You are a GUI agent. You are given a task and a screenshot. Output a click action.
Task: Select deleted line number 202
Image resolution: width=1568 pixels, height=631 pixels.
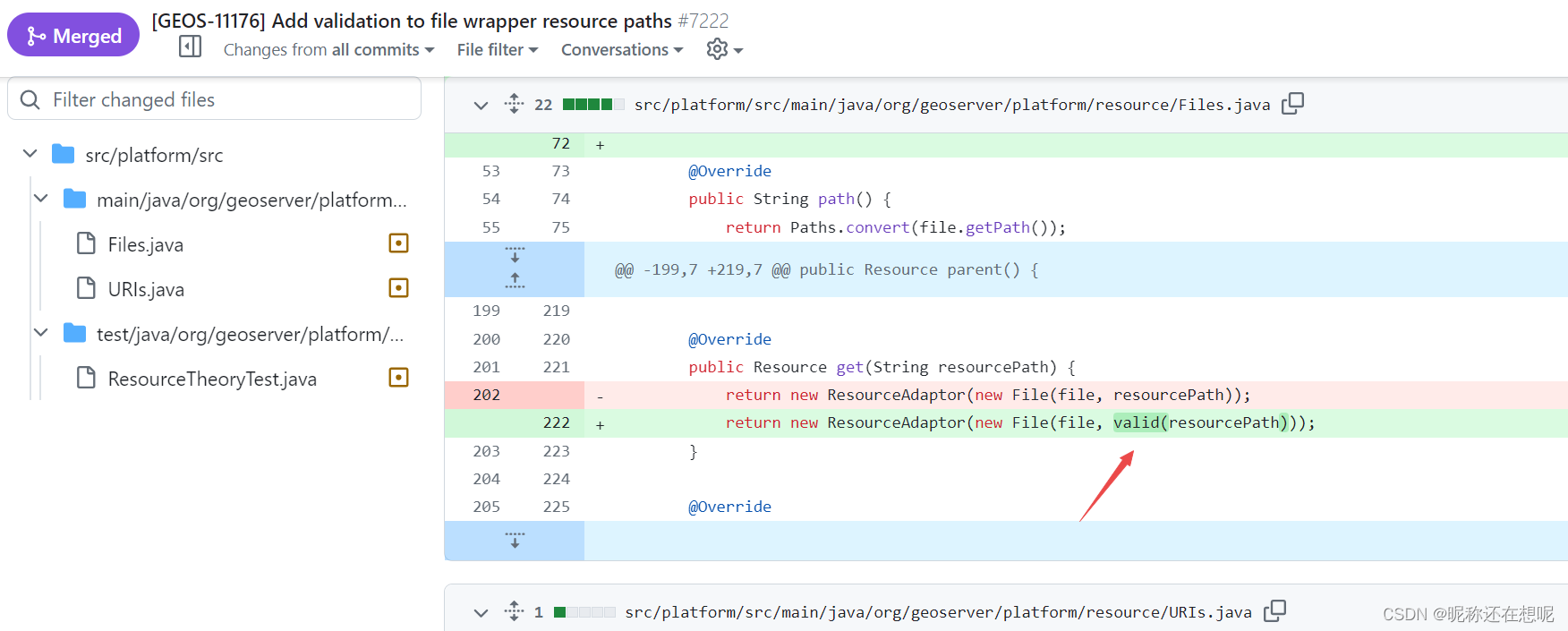487,395
